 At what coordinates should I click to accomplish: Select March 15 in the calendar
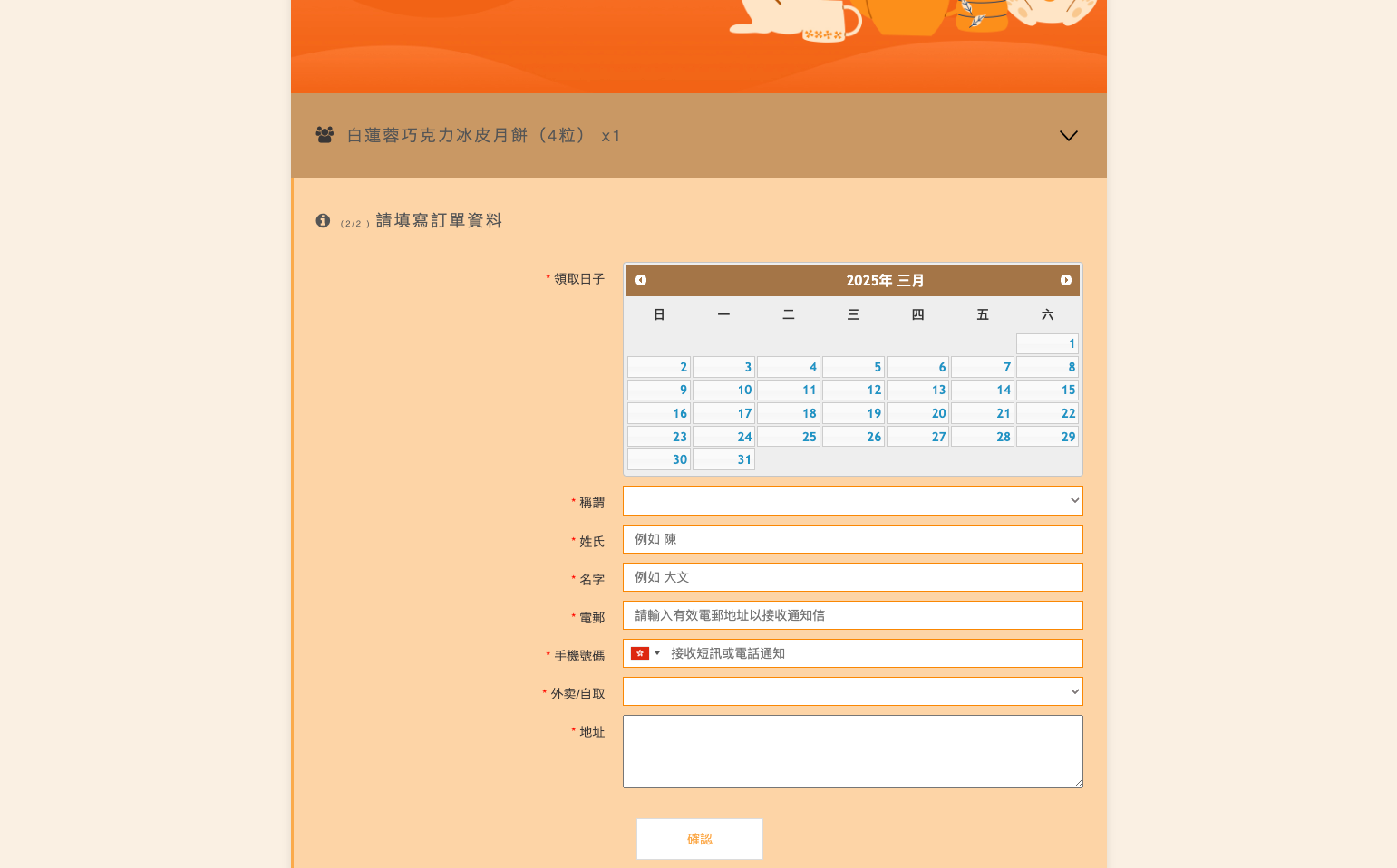(x=1047, y=390)
